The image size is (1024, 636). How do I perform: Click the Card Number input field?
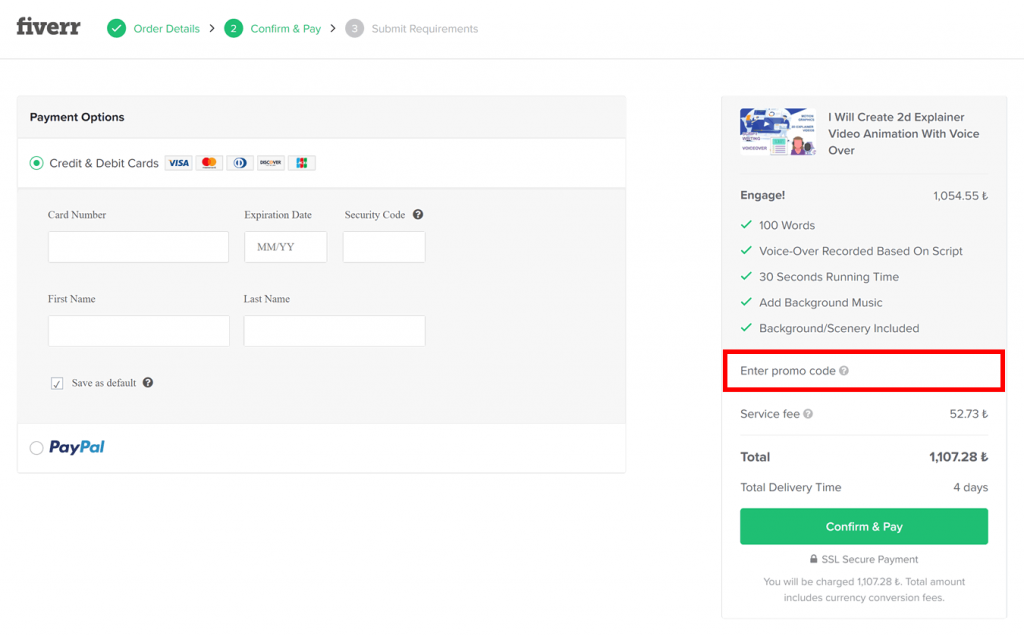click(138, 246)
